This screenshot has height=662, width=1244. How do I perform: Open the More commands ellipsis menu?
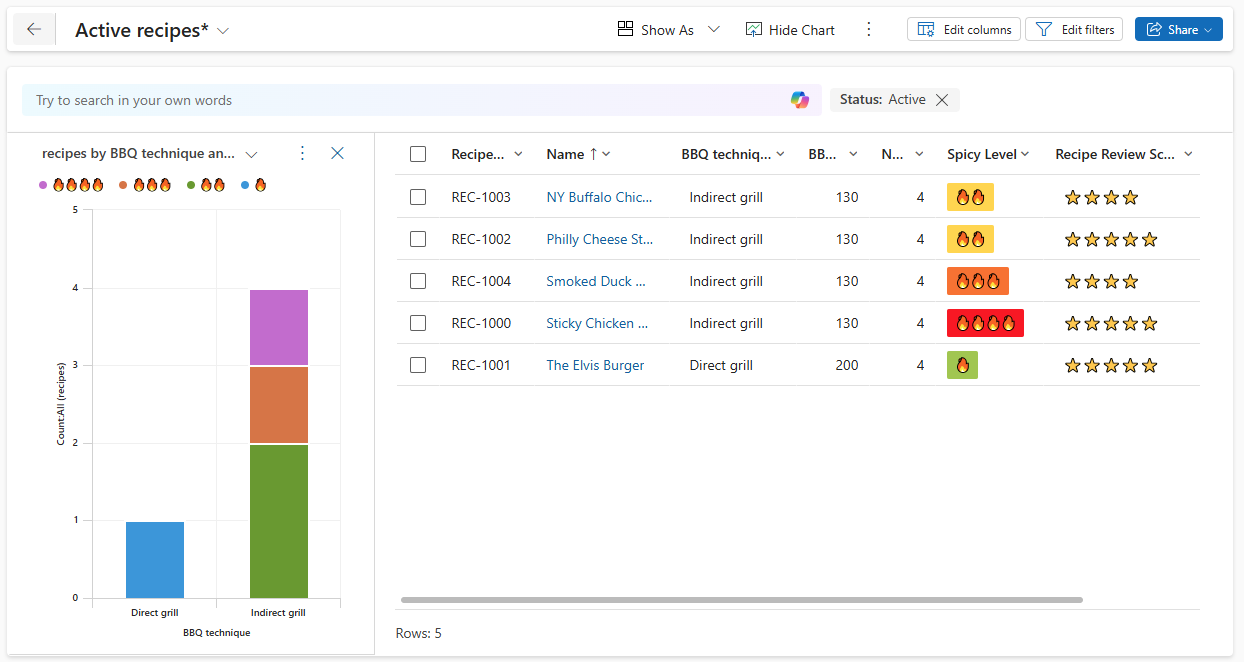click(x=868, y=29)
